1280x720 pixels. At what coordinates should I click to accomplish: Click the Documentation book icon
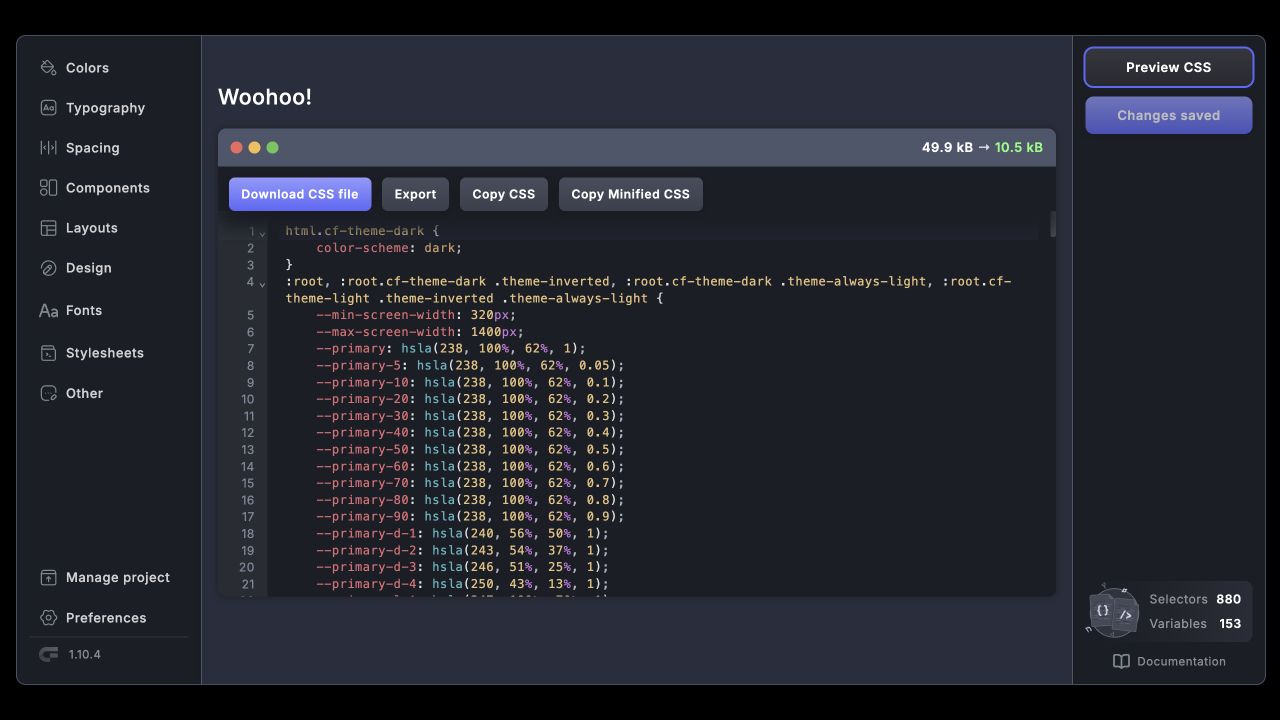pyautogui.click(x=1122, y=662)
